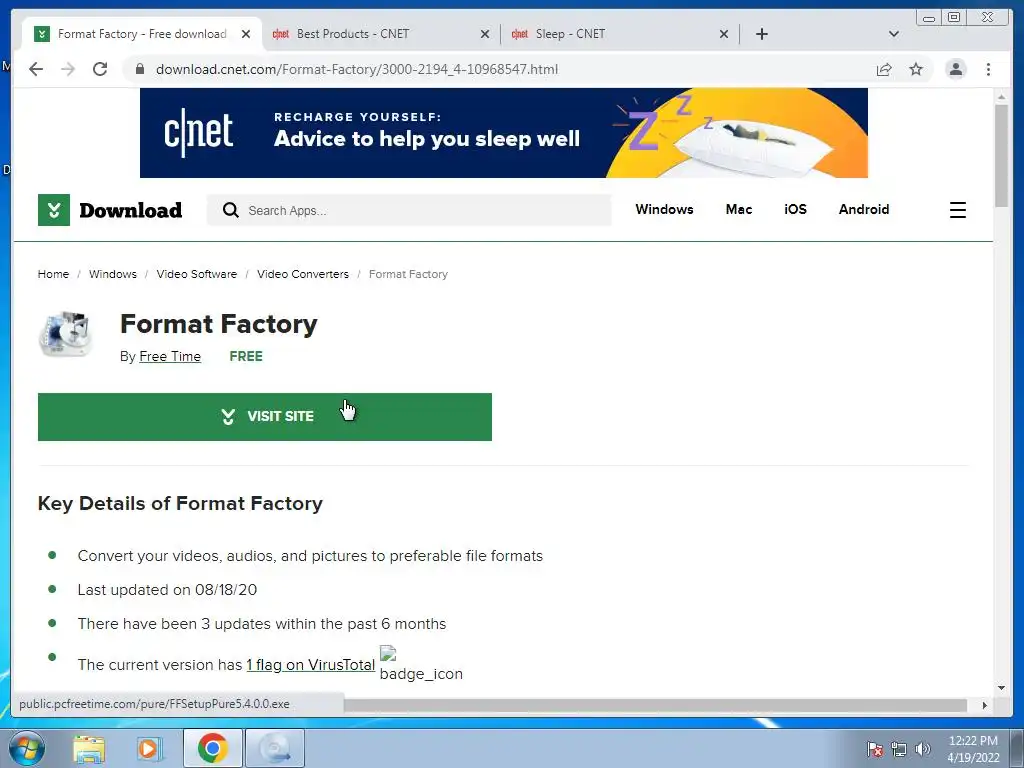
Task: Select Windows in site navigation
Action: tap(664, 210)
